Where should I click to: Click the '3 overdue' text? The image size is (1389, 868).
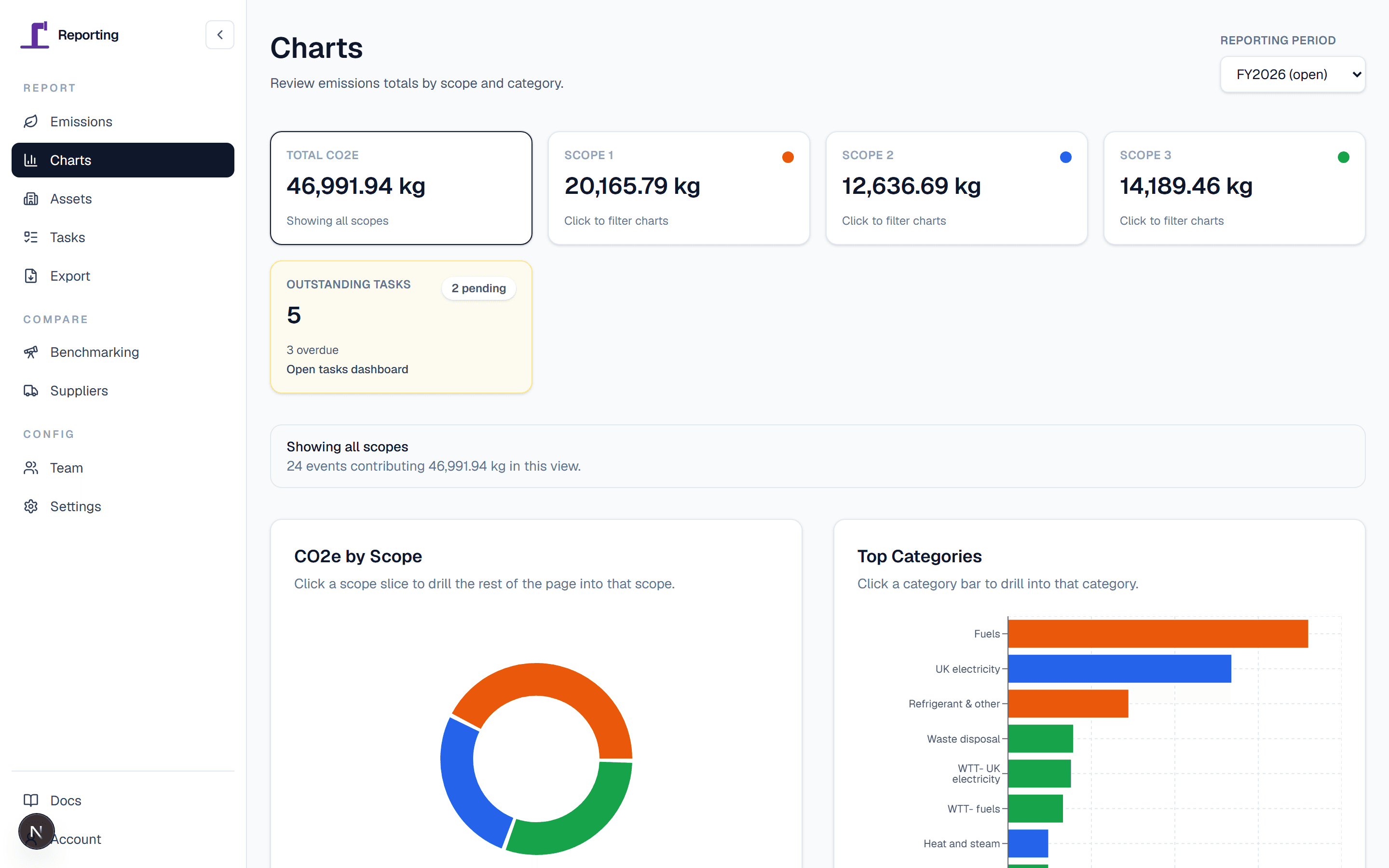click(312, 350)
